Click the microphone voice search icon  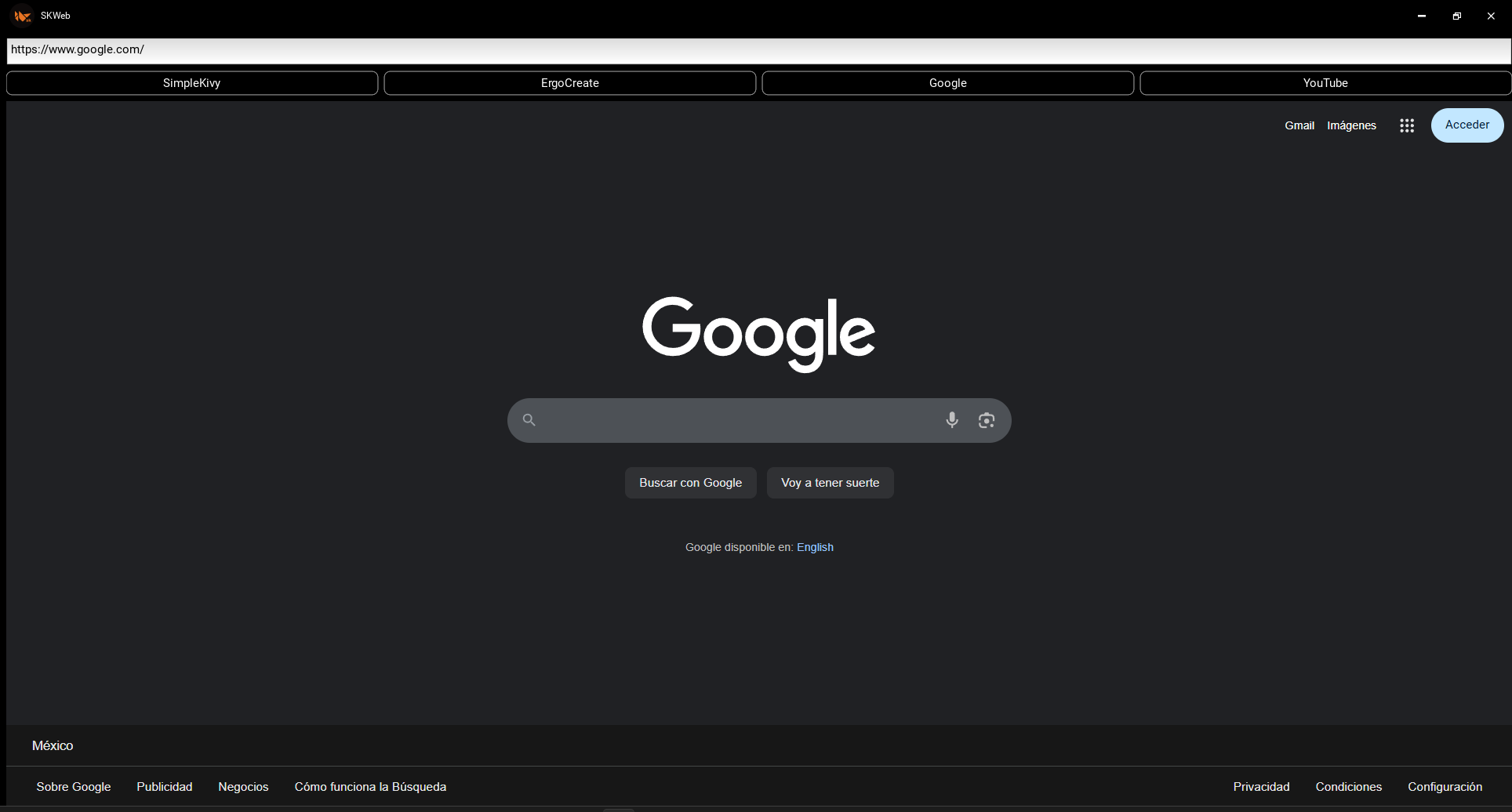[x=951, y=420]
